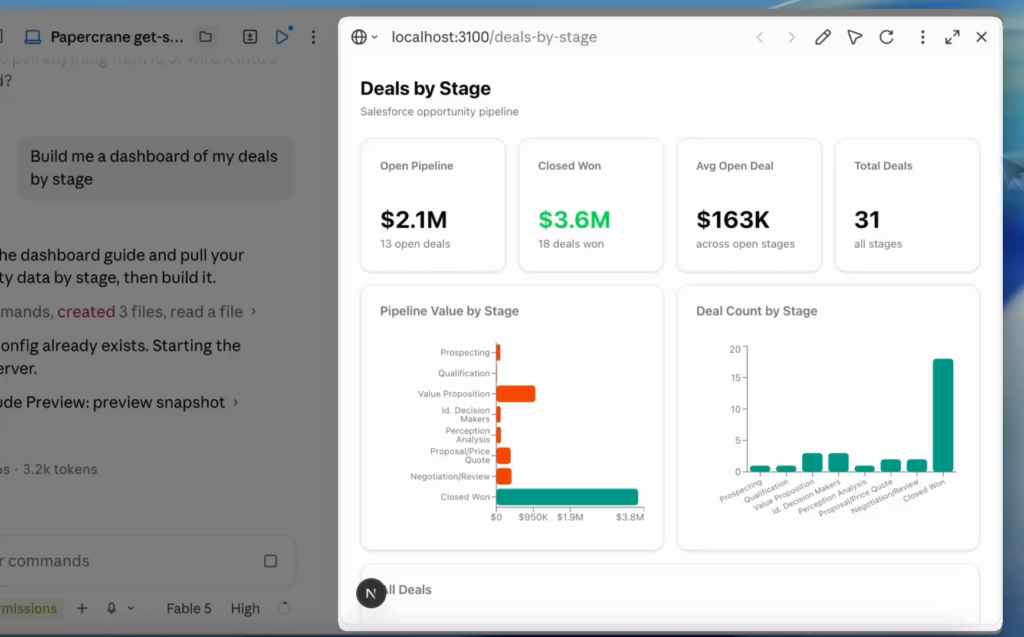The width and height of the screenshot is (1024, 637).
Task: Expand preview to full screen
Action: point(953,37)
